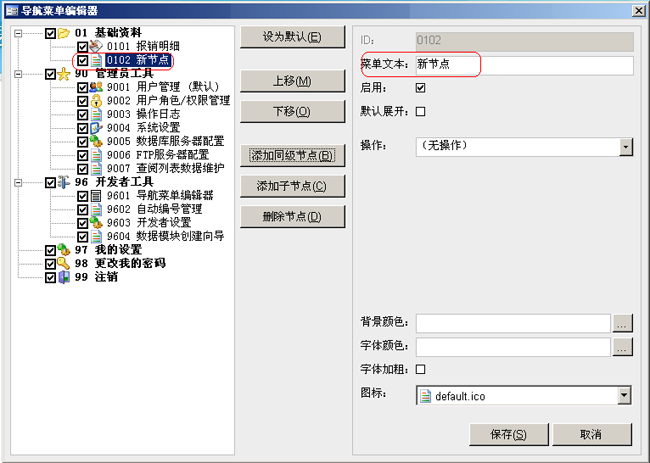Image resolution: width=650 pixels, height=463 pixels.
Task: Select tree row 9002 用户角色/权限管理
Action: tap(168, 101)
